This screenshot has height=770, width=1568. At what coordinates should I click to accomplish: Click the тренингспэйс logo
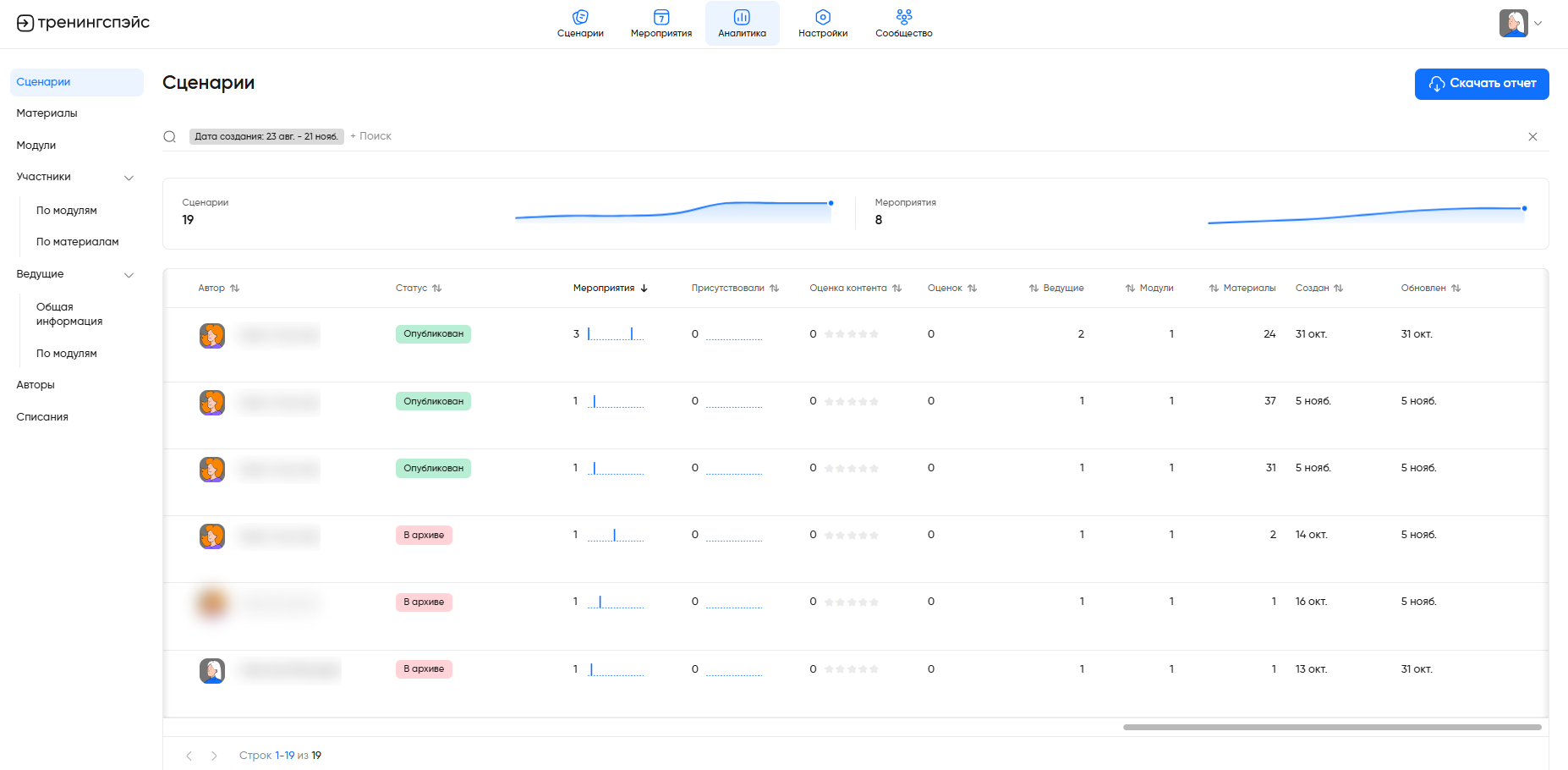click(x=83, y=23)
